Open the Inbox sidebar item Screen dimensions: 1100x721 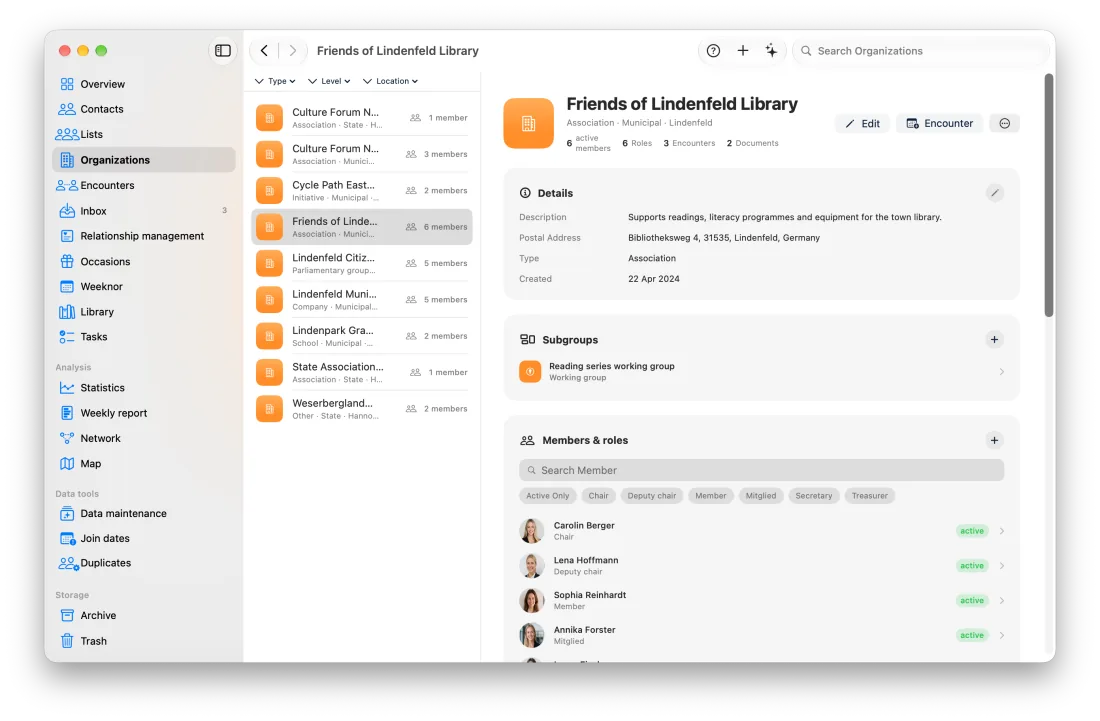(x=144, y=211)
